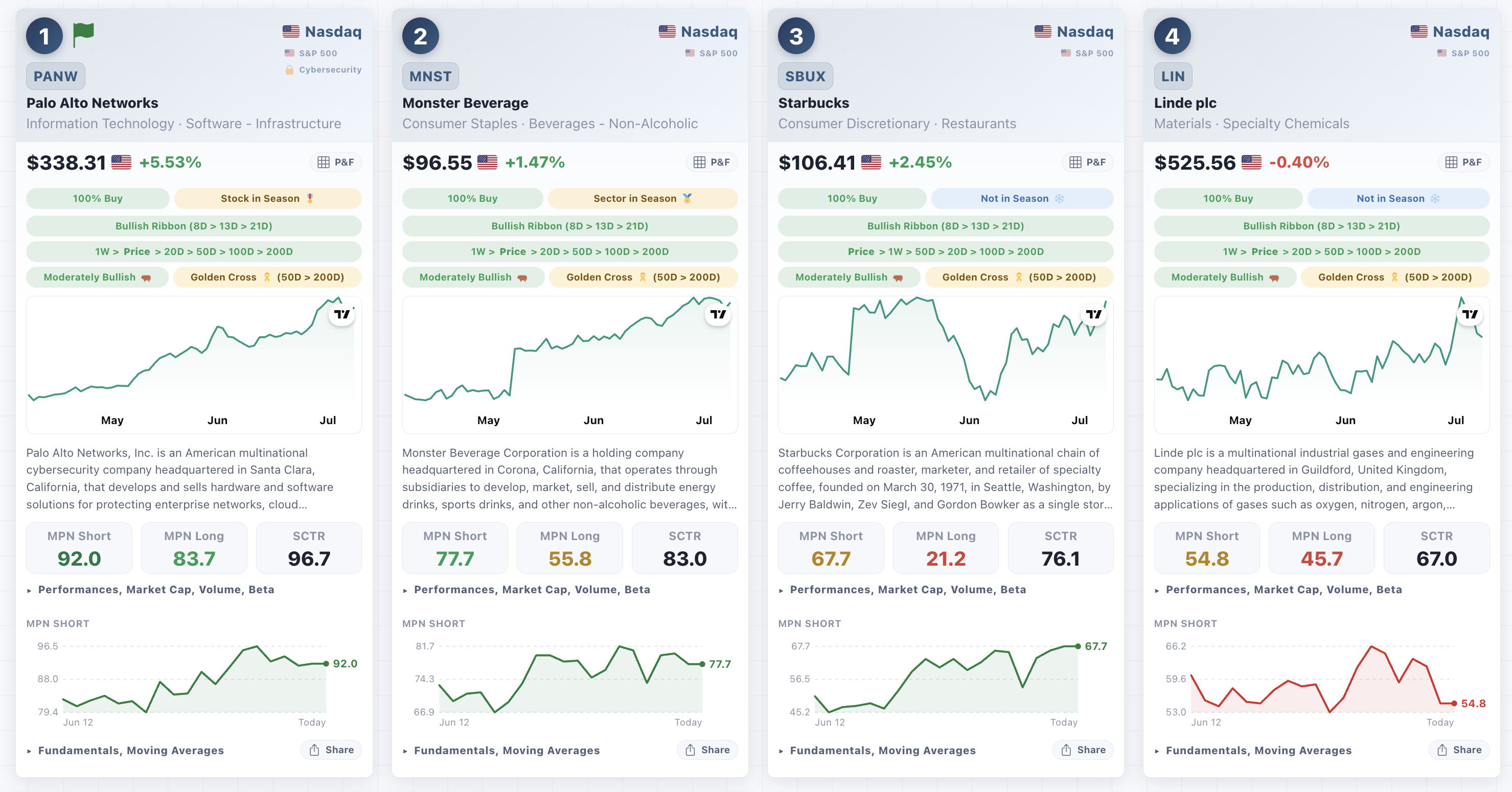Click the rank 3 badge on Starbucks card
The image size is (1512, 792).
click(x=796, y=36)
